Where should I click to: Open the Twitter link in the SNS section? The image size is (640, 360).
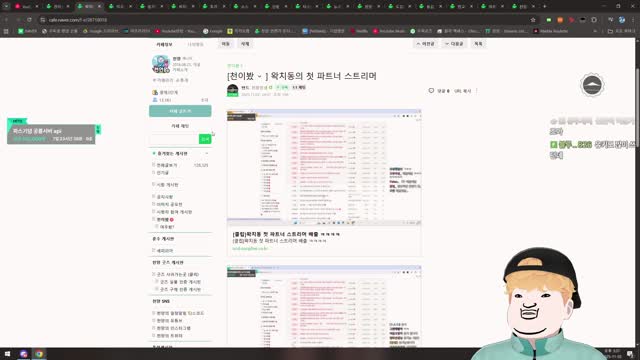169,336
